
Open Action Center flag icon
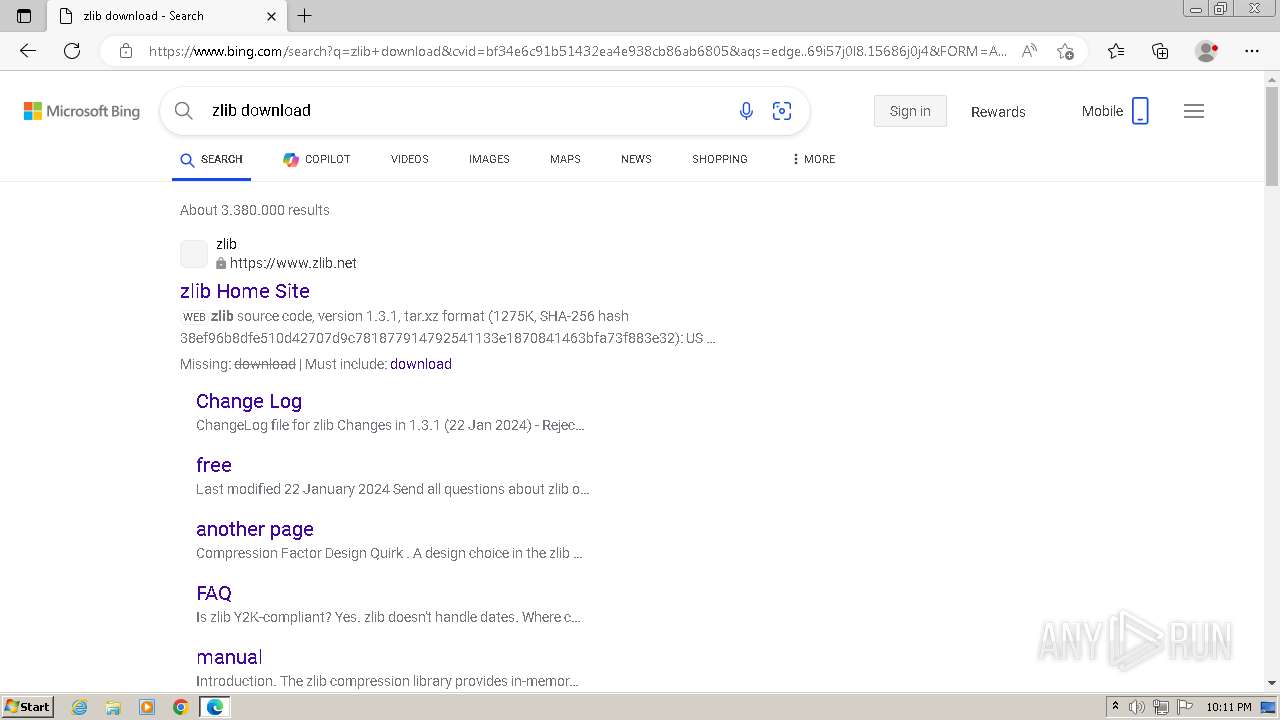pos(1185,707)
